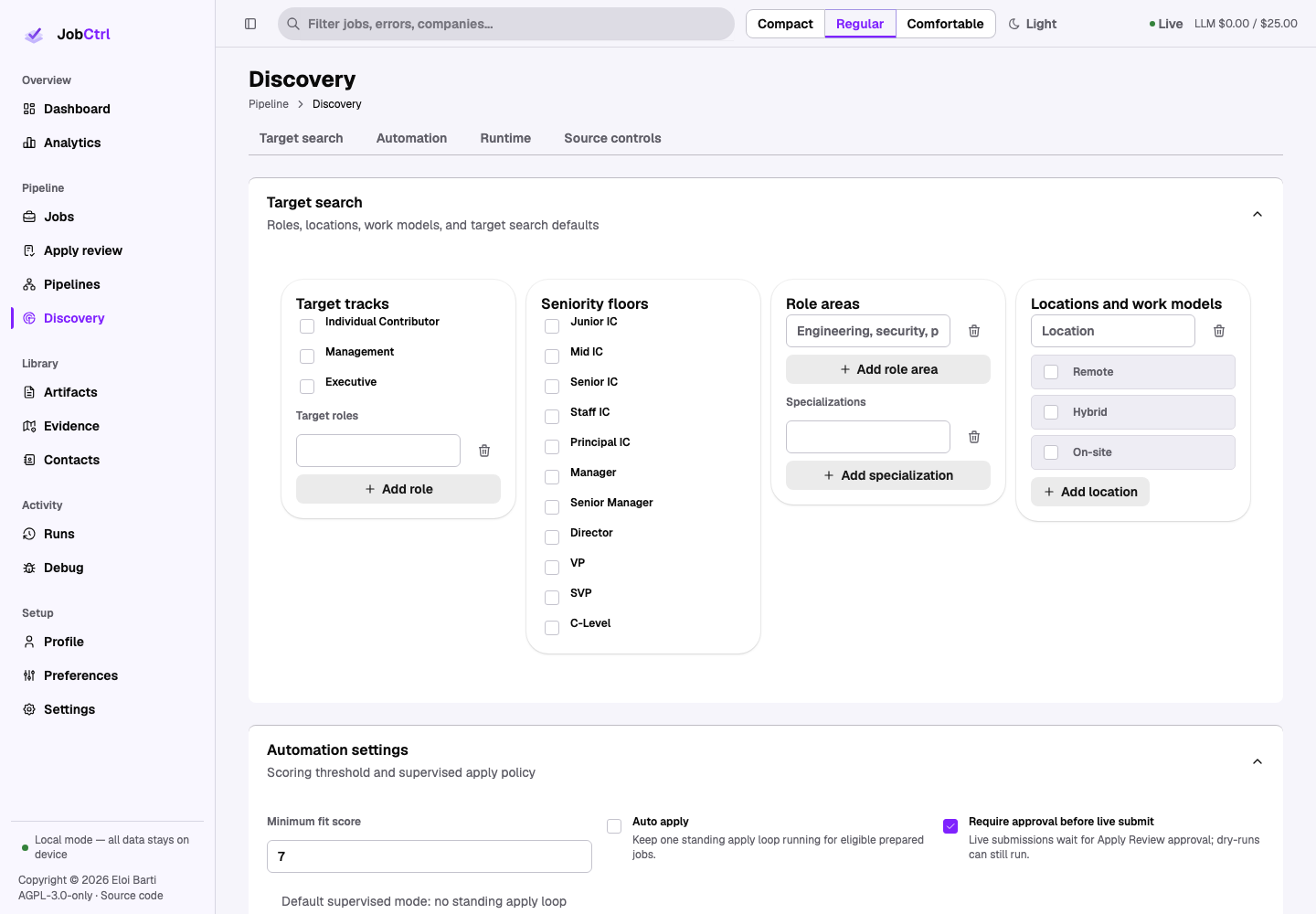Click the Discovery target icon
The height and width of the screenshot is (914, 1316).
click(x=29, y=318)
